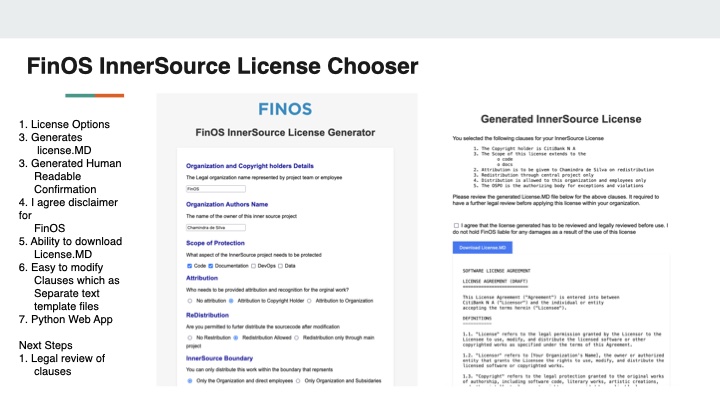The image size is (720, 405).
Task: Toggle the Code scope checkbox
Action: 189,266
